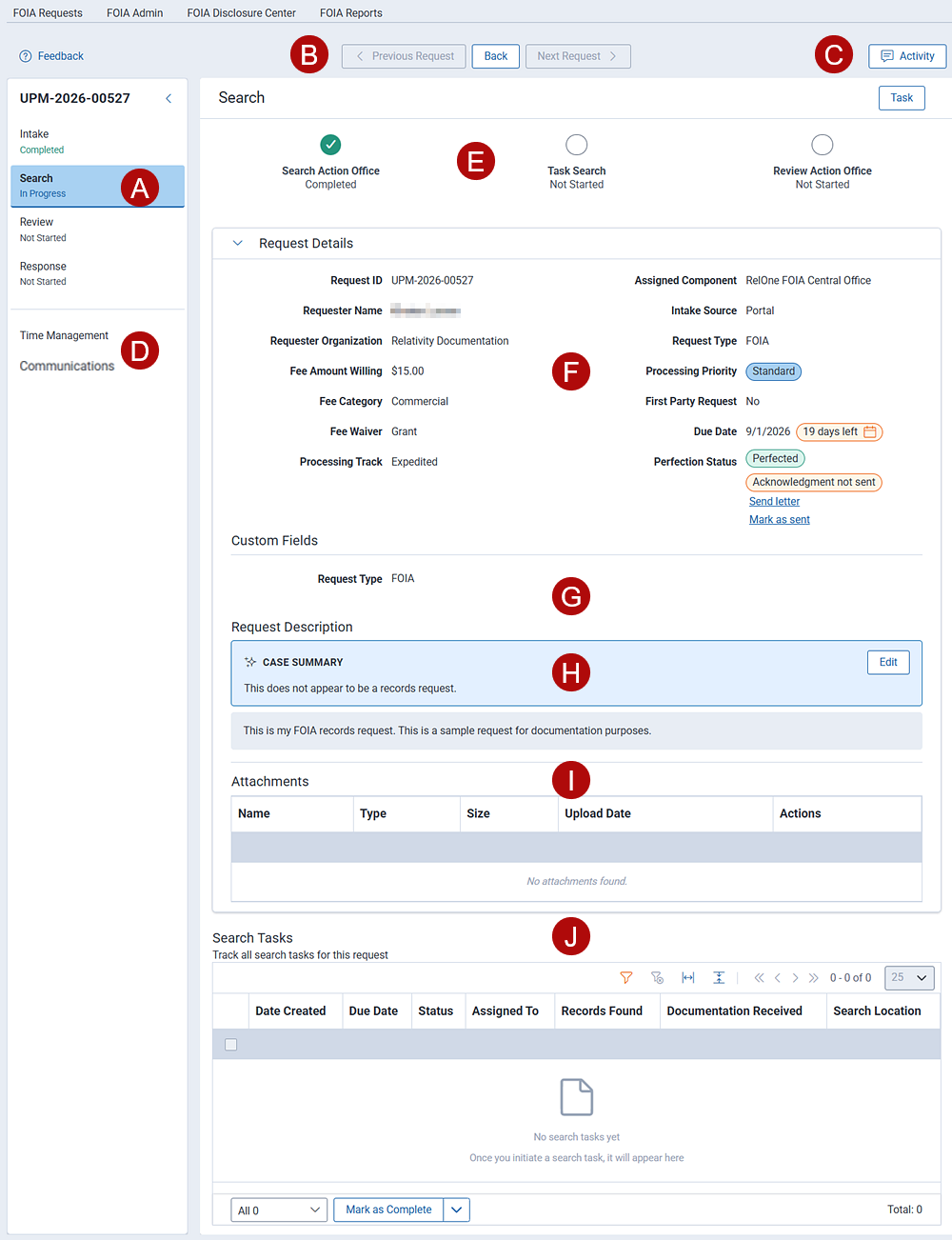The width and height of the screenshot is (952, 1240).
Task: Go to the Previous Request
Action: point(405,56)
